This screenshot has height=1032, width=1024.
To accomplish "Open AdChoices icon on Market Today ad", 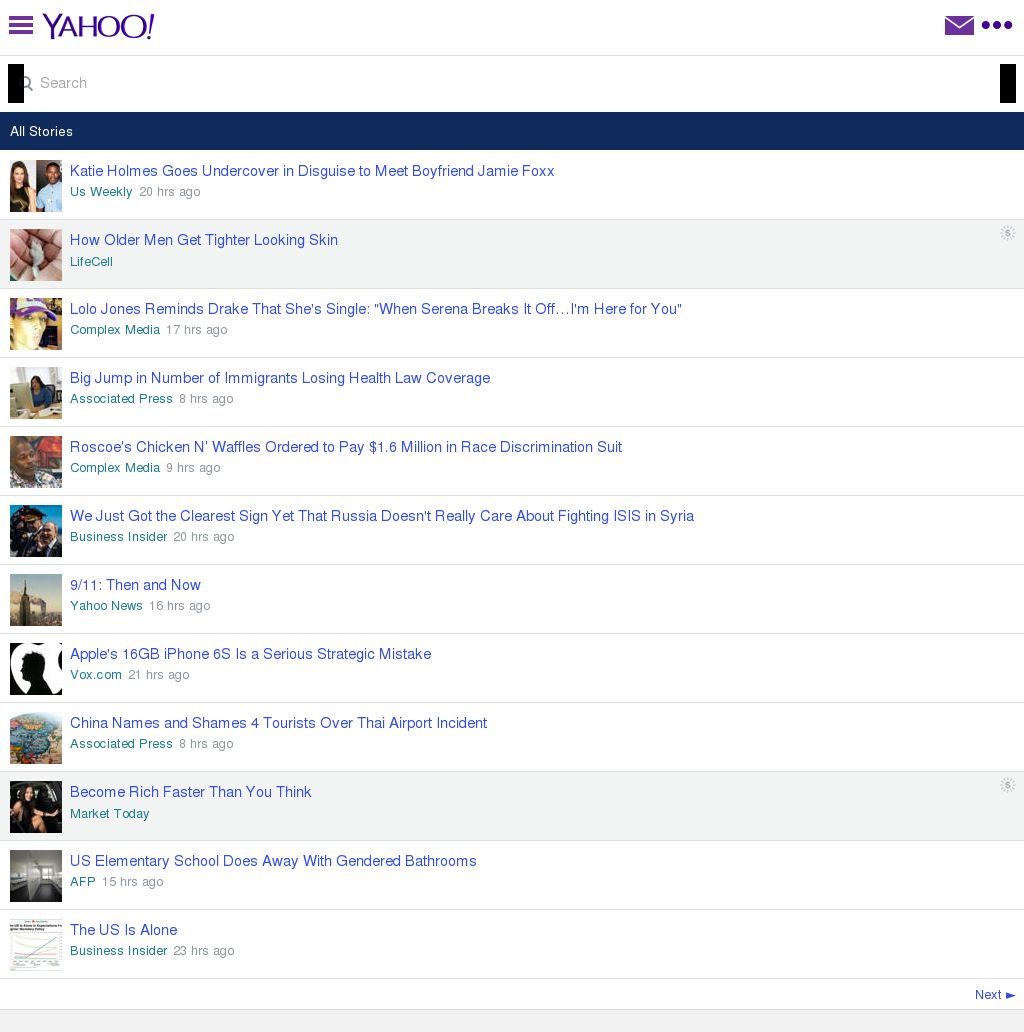I will point(1007,785).
